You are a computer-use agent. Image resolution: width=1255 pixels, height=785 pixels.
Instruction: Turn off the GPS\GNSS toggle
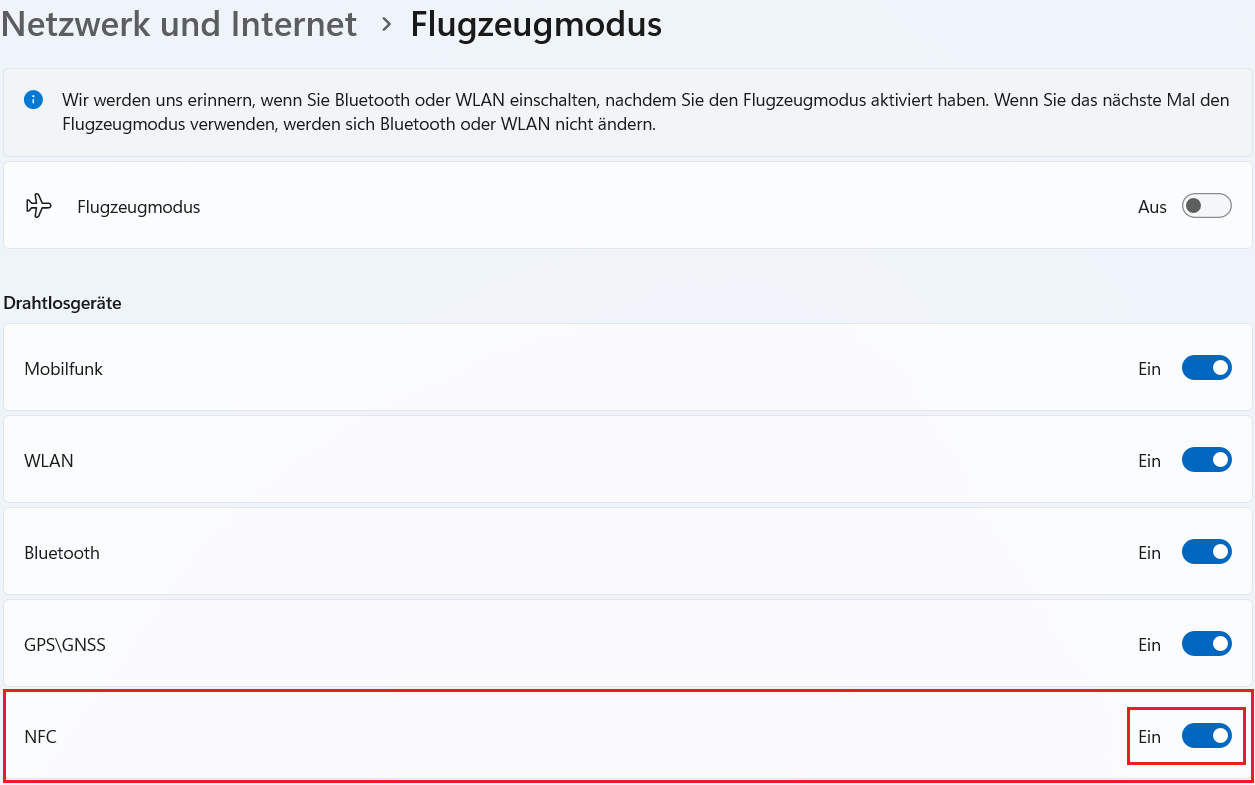(x=1206, y=645)
